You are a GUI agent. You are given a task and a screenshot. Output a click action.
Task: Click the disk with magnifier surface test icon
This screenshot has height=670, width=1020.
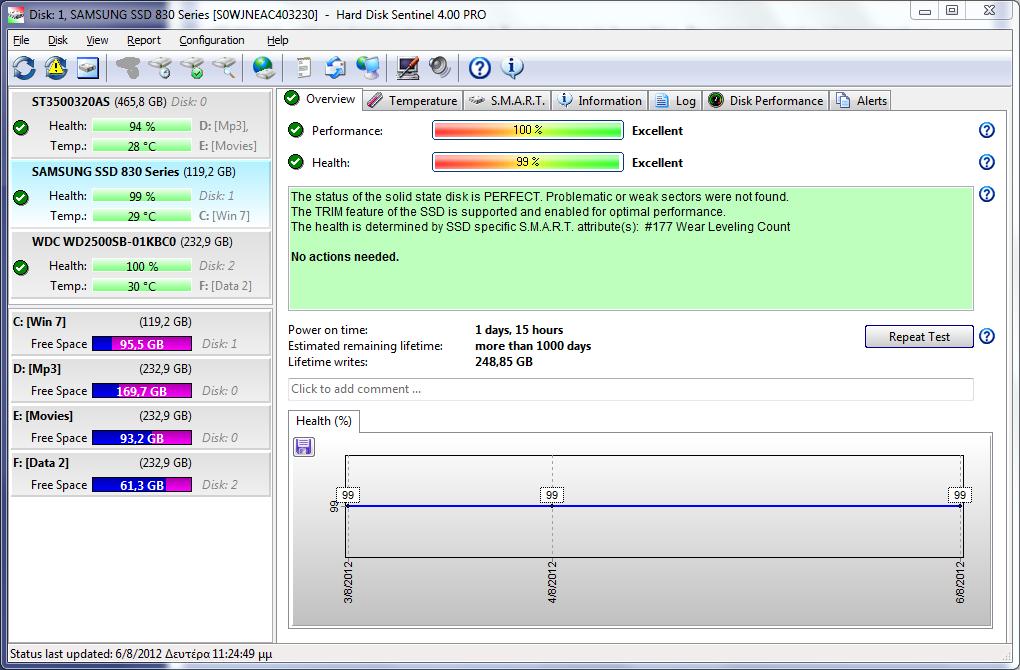pyautogui.click(x=224, y=68)
